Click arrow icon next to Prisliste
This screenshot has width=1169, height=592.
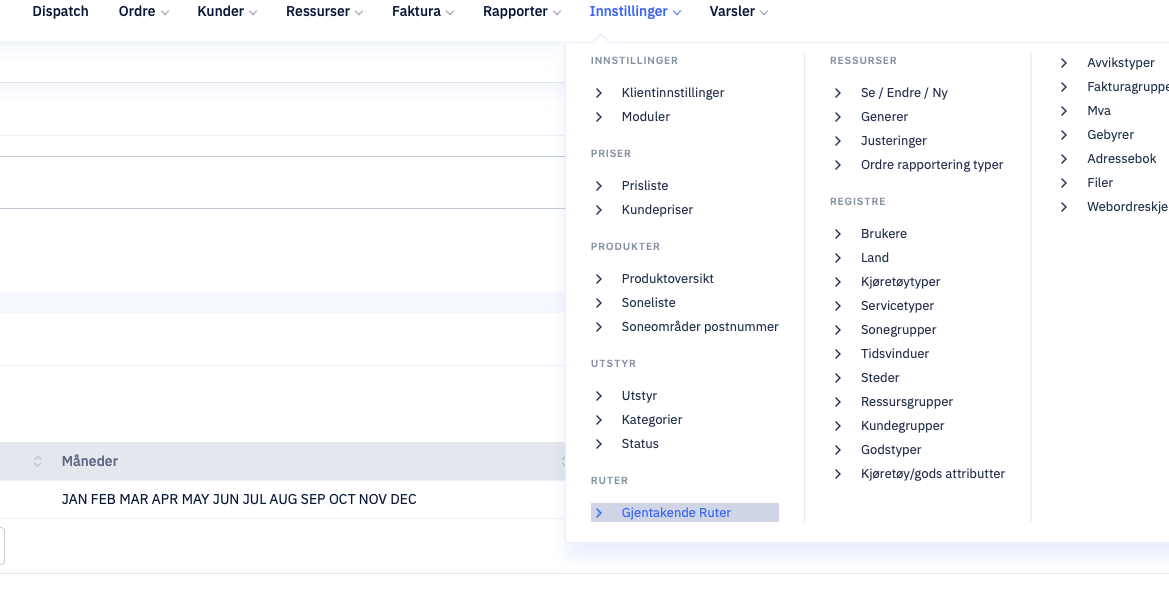point(599,186)
